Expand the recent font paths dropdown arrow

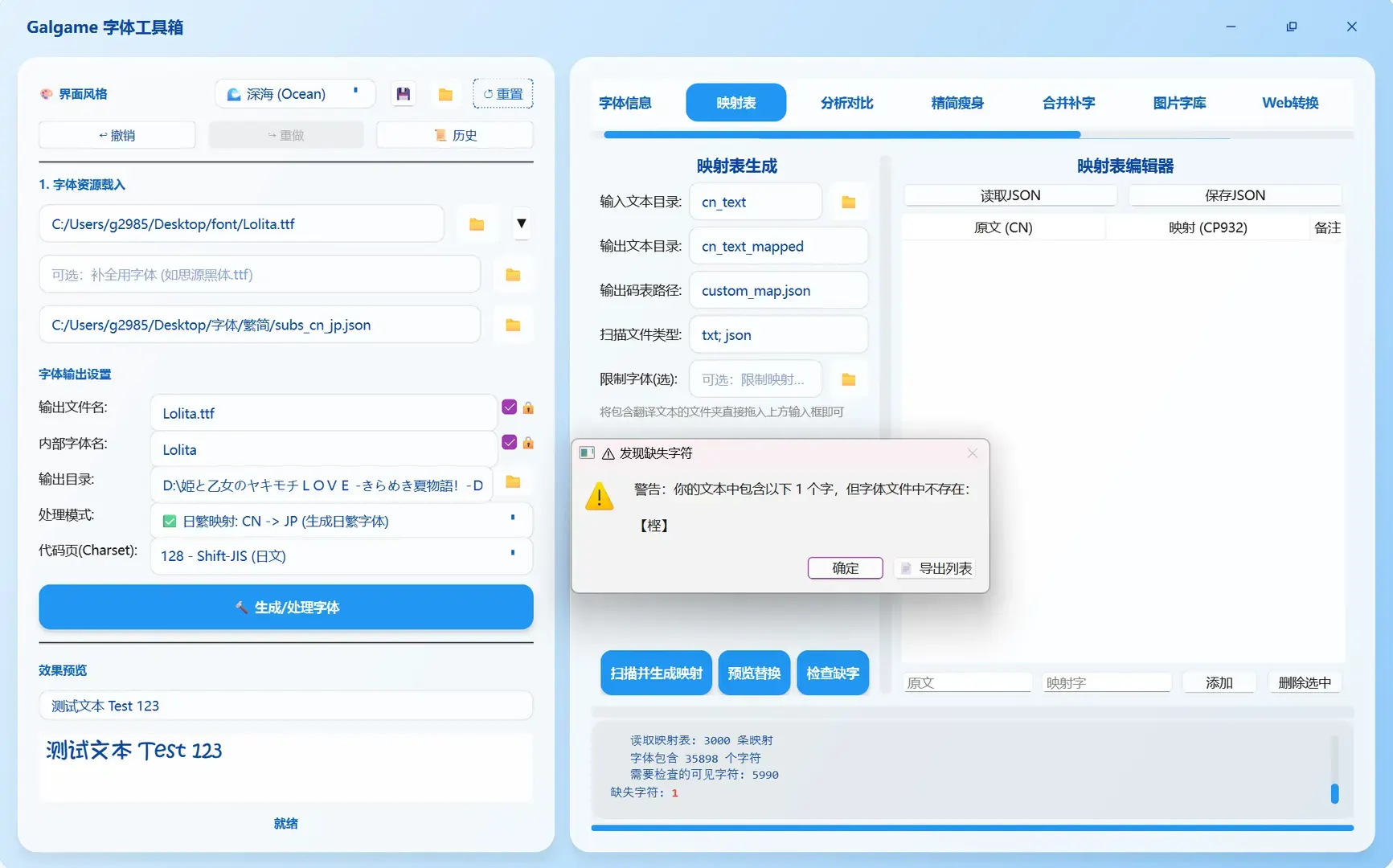(x=522, y=223)
